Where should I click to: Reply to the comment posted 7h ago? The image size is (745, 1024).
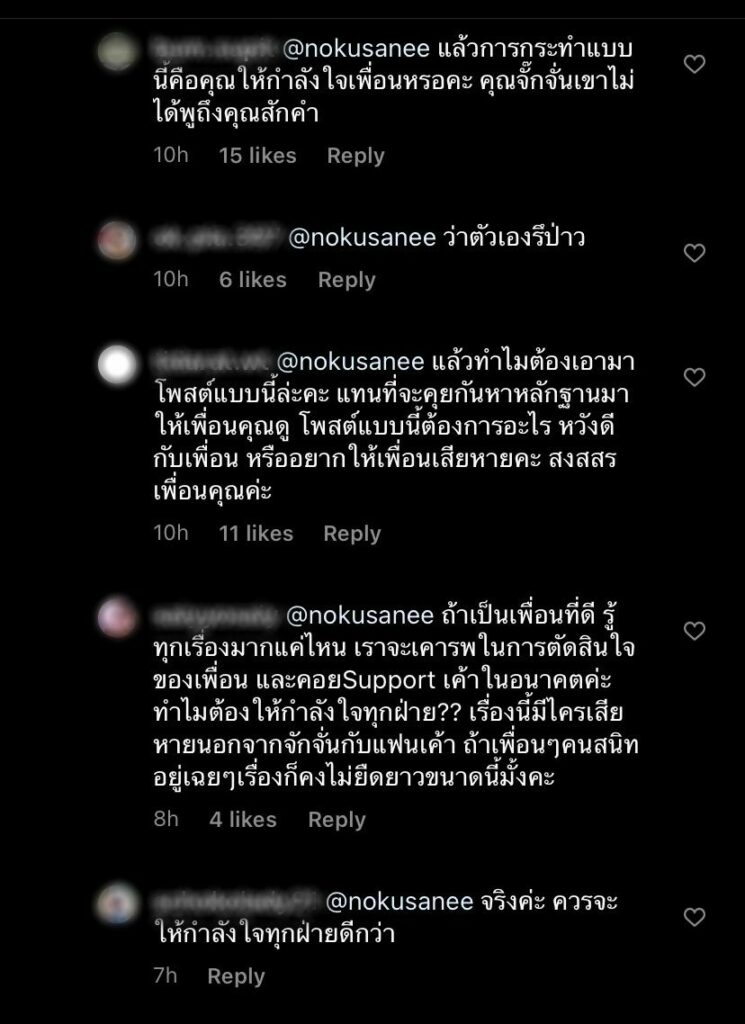tap(236, 977)
